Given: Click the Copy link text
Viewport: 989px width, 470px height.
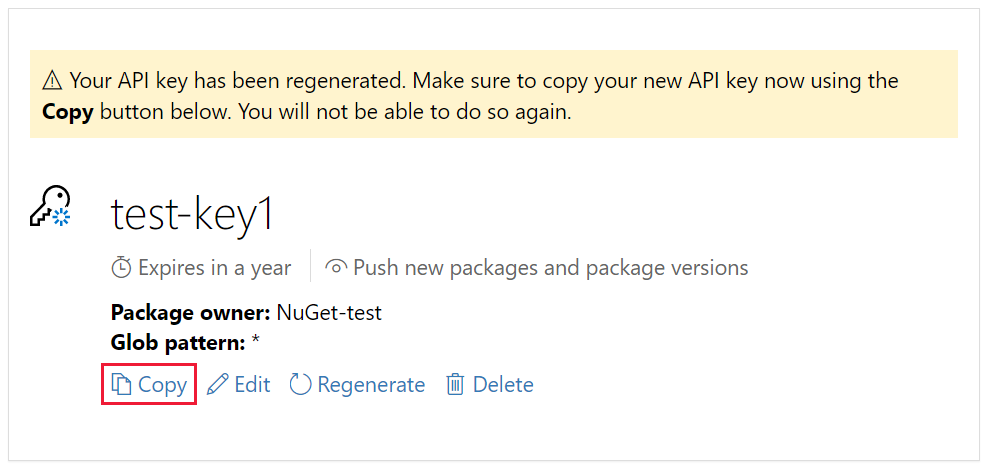Looking at the screenshot, I should (x=163, y=385).
